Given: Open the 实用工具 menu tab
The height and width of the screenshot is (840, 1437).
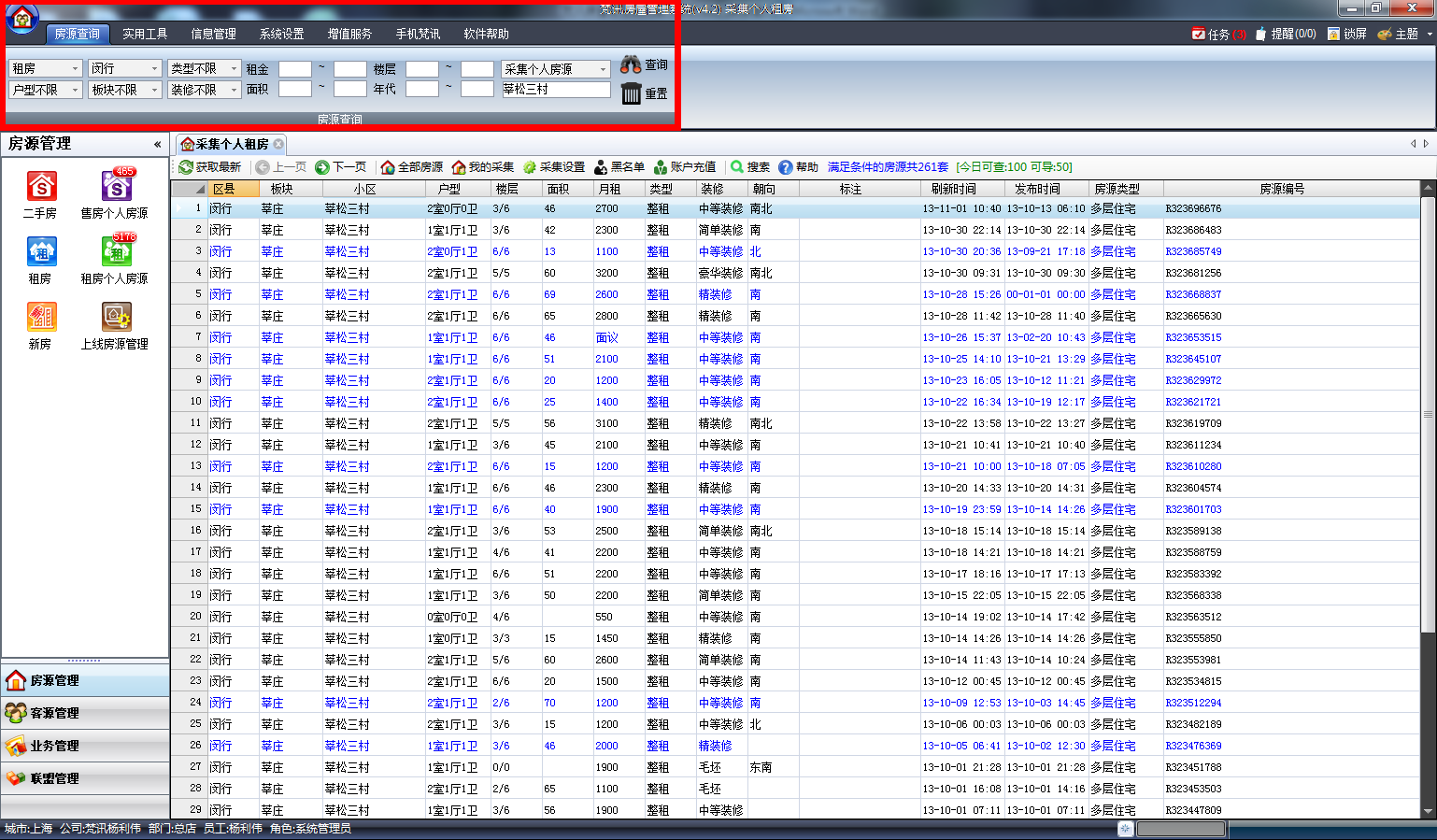Looking at the screenshot, I should tap(145, 34).
